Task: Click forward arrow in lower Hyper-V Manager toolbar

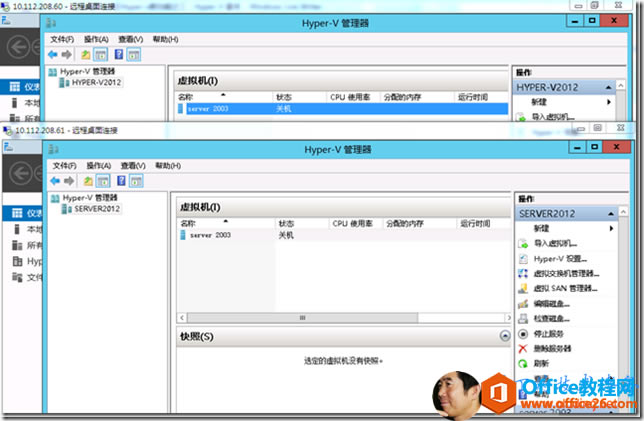Action: 69,181
